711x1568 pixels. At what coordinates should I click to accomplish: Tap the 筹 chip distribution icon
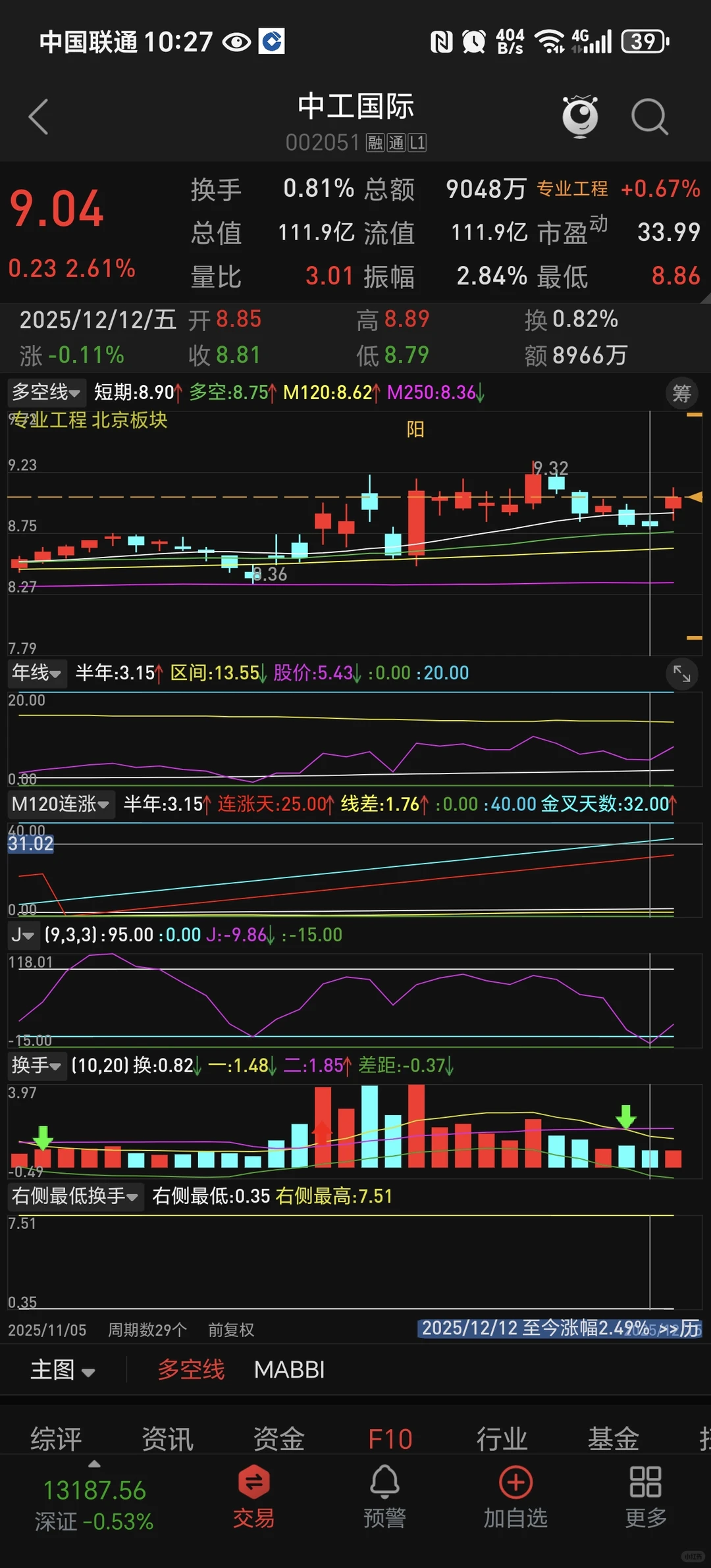[x=681, y=393]
